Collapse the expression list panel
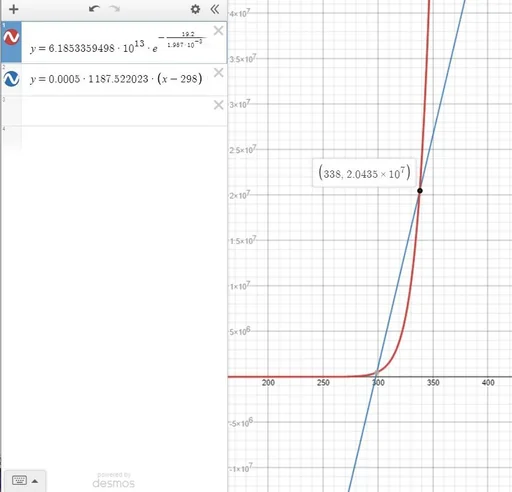This screenshot has width=512, height=492. [x=215, y=9]
